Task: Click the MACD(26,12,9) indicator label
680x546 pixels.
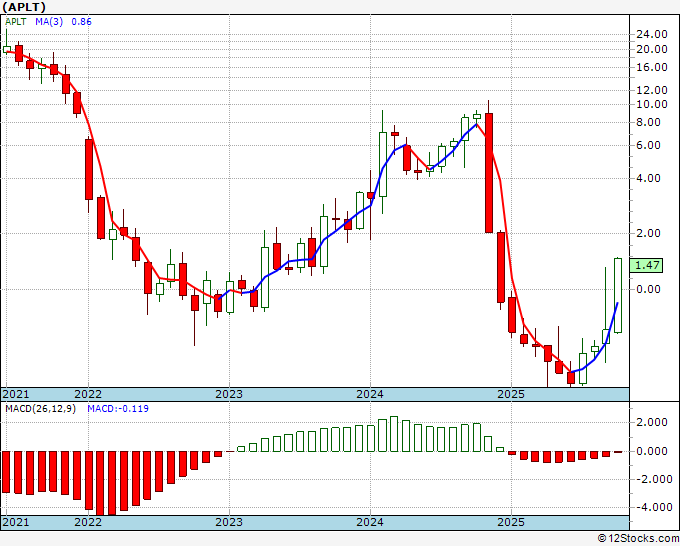Action: (40, 409)
